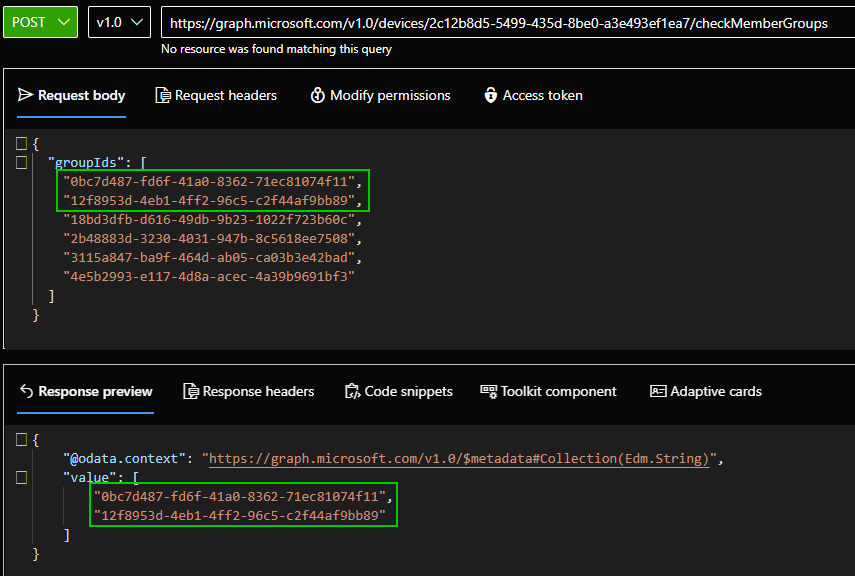Click the Adaptive cards icon
The height and width of the screenshot is (576, 855).
[658, 391]
